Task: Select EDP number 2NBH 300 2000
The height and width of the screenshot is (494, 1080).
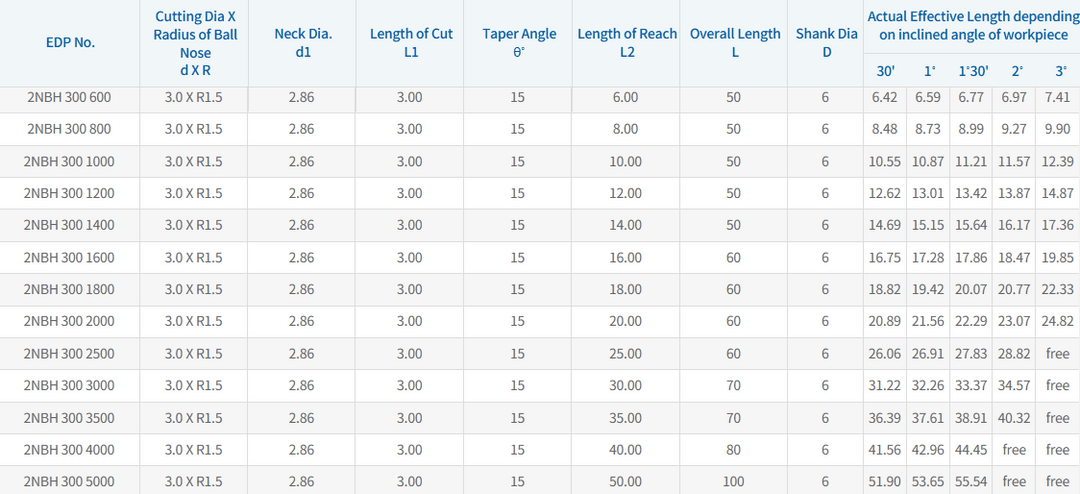Action: point(69,321)
